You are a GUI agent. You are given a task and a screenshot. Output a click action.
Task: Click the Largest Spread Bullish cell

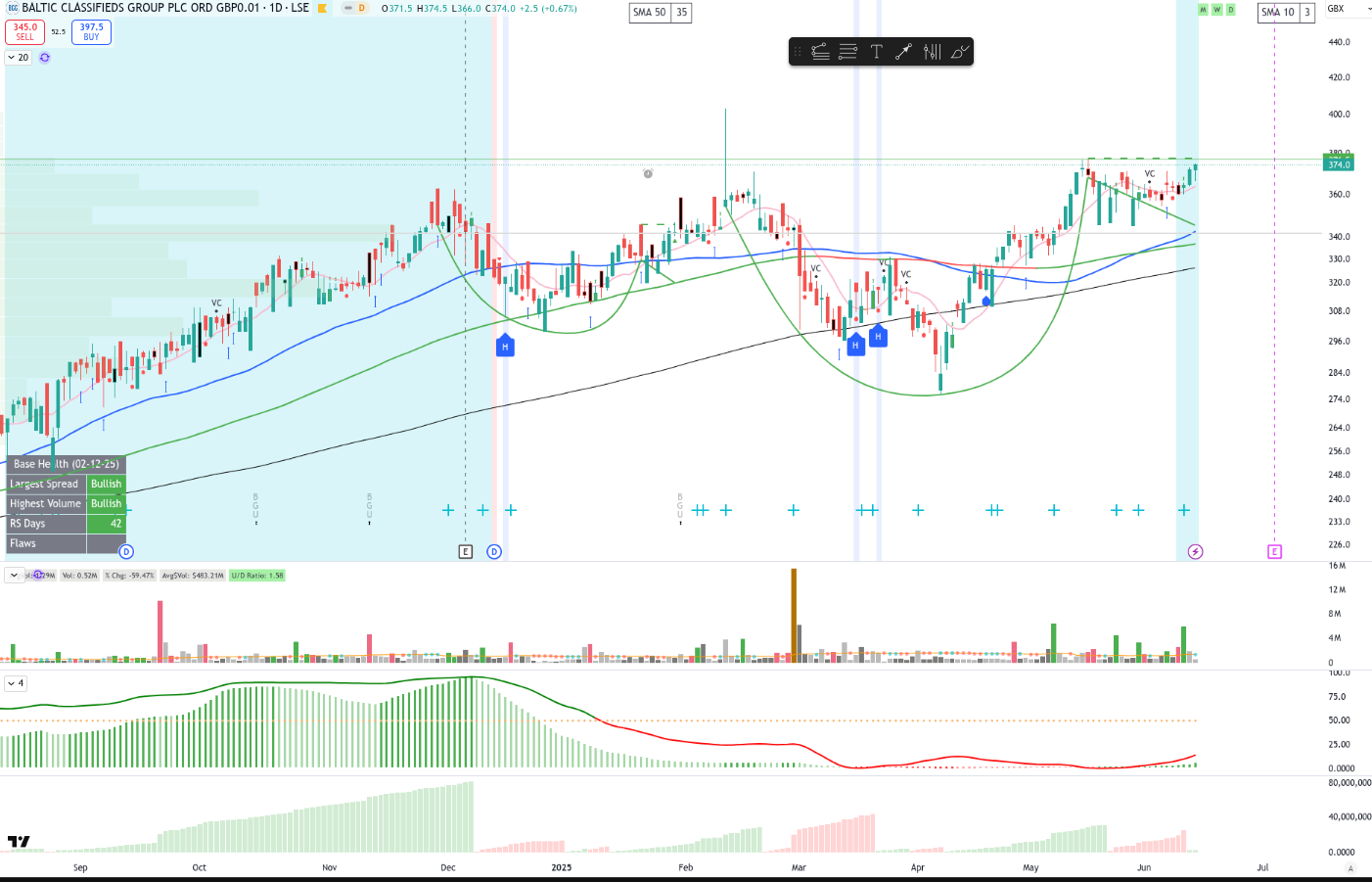[107, 484]
